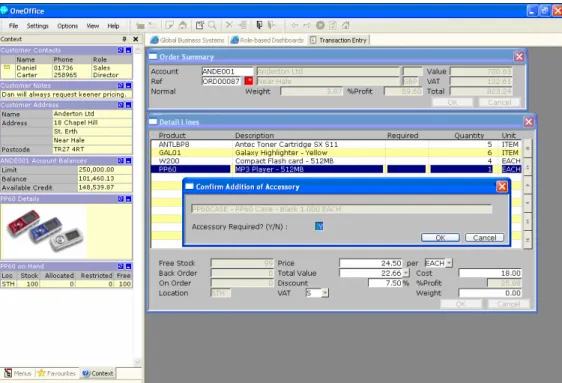Viewport: 562px width, 383px height.
Task: Click the greyed door-with-arrow icon
Action: 272,25
